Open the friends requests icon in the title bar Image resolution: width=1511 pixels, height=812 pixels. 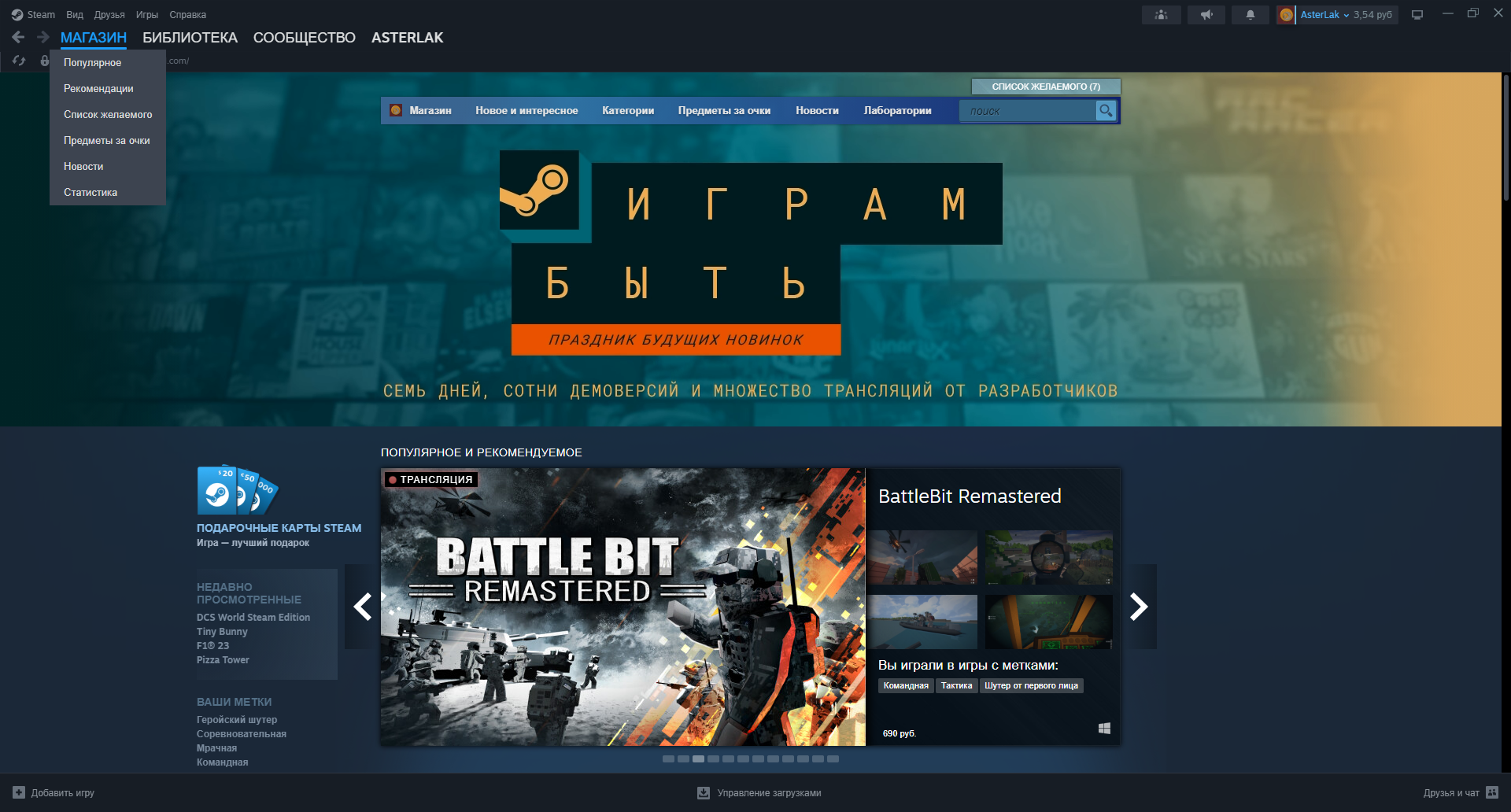(x=1161, y=15)
